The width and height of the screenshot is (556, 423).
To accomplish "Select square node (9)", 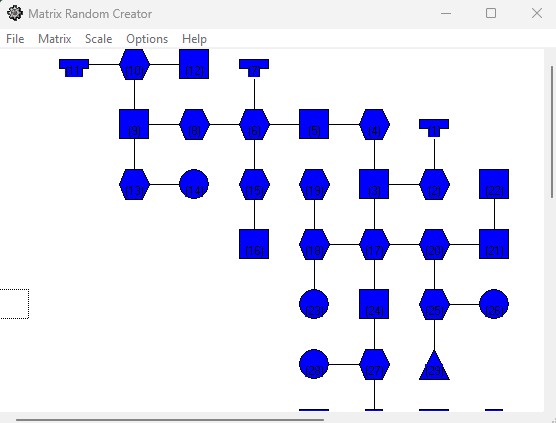I will pos(134,124).
